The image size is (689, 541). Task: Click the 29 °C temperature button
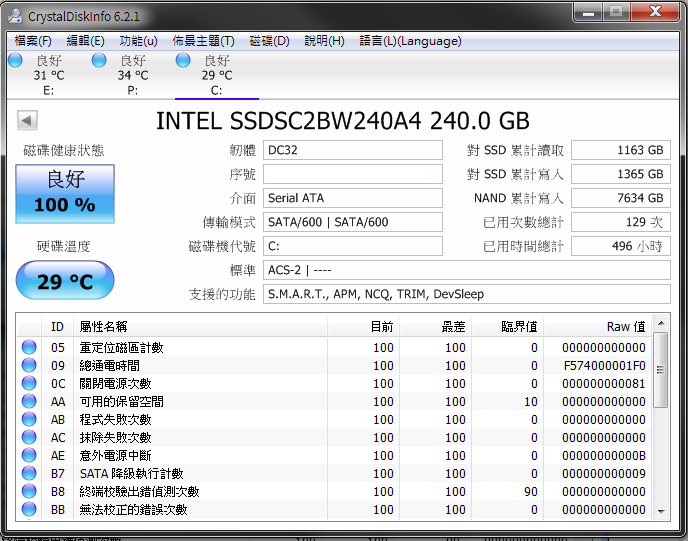pos(65,280)
